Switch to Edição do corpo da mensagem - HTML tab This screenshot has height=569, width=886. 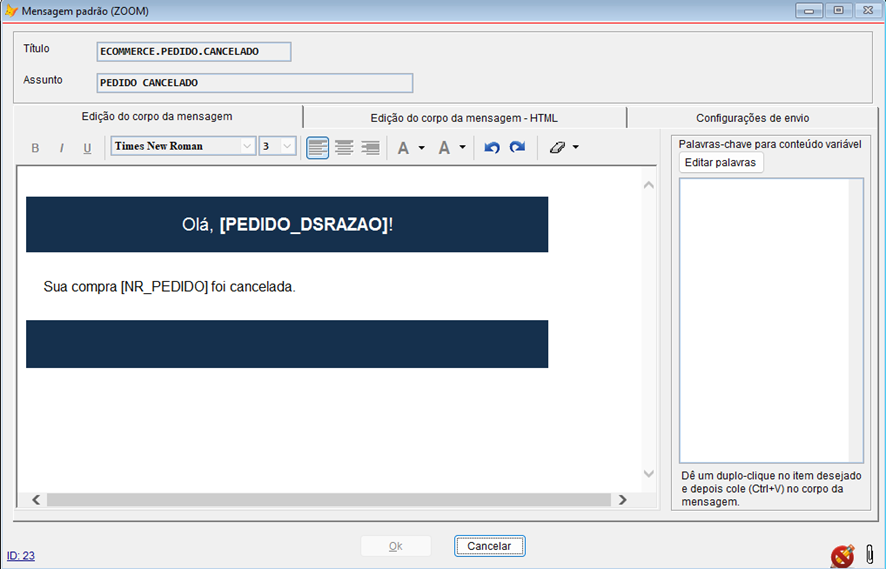tap(464, 118)
